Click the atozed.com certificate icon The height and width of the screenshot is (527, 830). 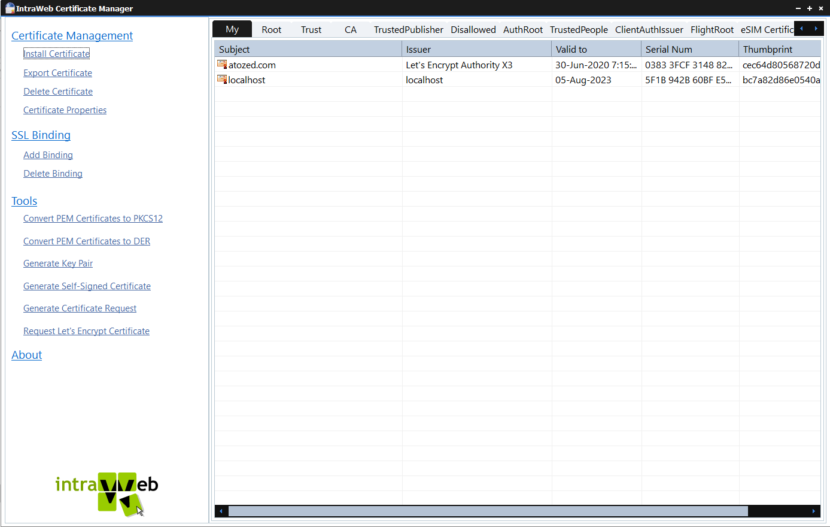click(222, 65)
